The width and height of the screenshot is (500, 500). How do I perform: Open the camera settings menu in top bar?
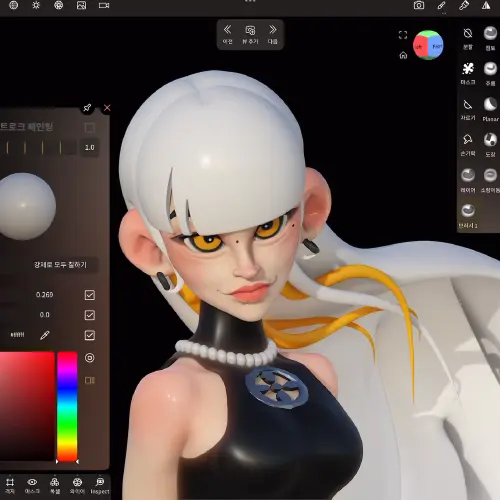tap(104, 5)
